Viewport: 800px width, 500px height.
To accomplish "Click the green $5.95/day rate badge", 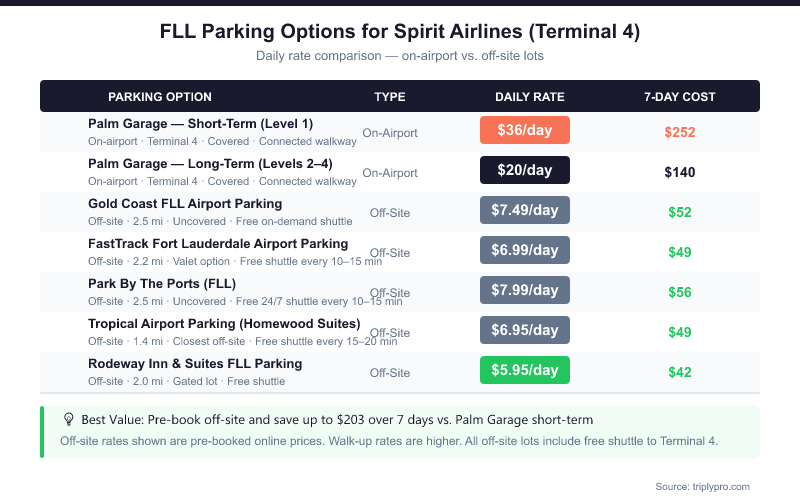I will pos(525,370).
